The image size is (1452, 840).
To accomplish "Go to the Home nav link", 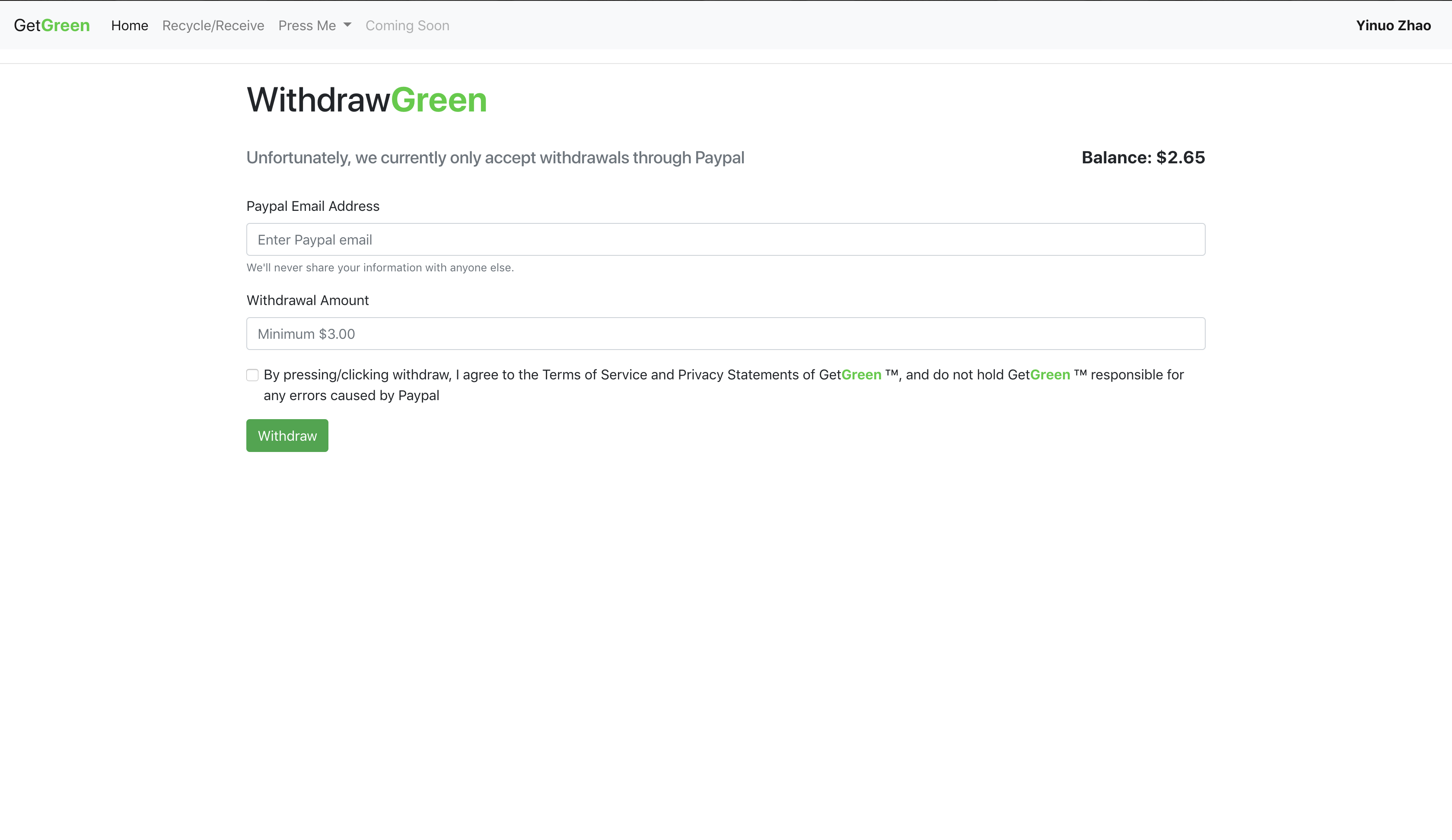I will (x=130, y=25).
